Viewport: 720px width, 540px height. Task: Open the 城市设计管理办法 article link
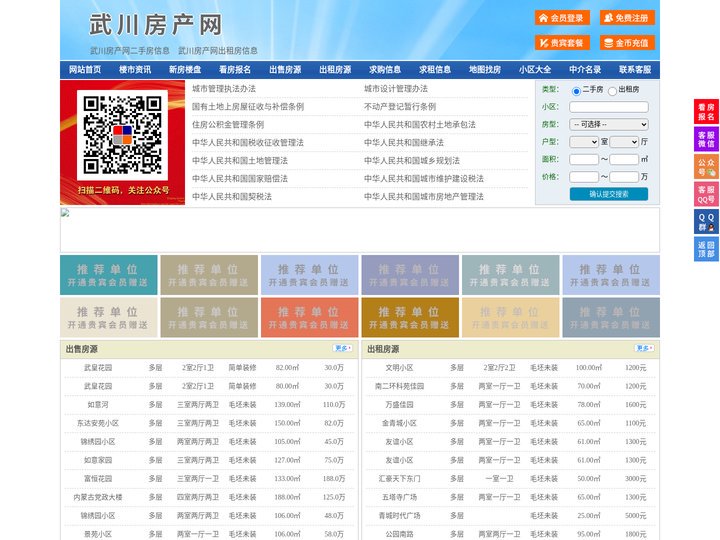click(396, 89)
